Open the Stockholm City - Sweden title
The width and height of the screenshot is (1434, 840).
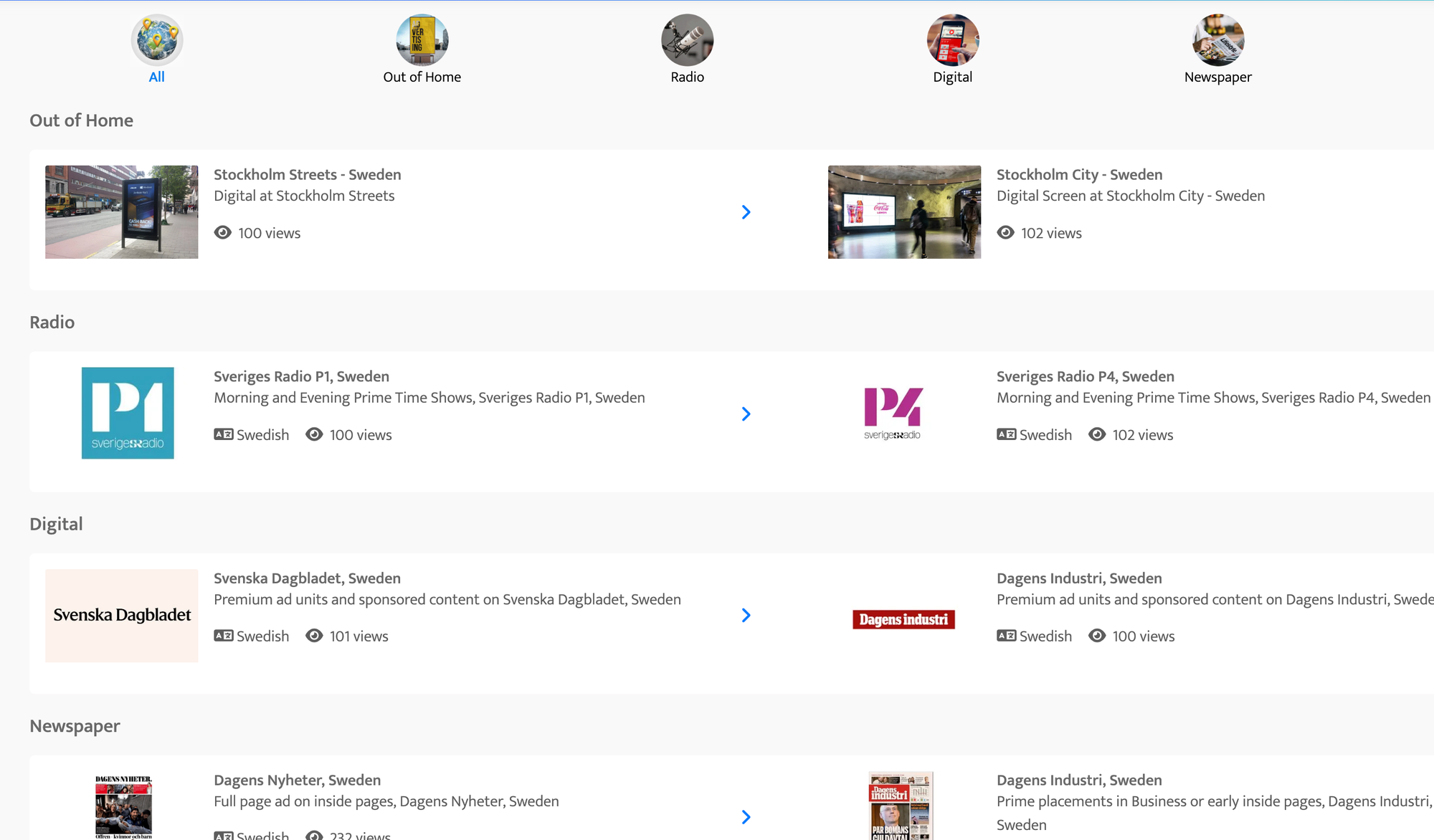coord(1080,175)
